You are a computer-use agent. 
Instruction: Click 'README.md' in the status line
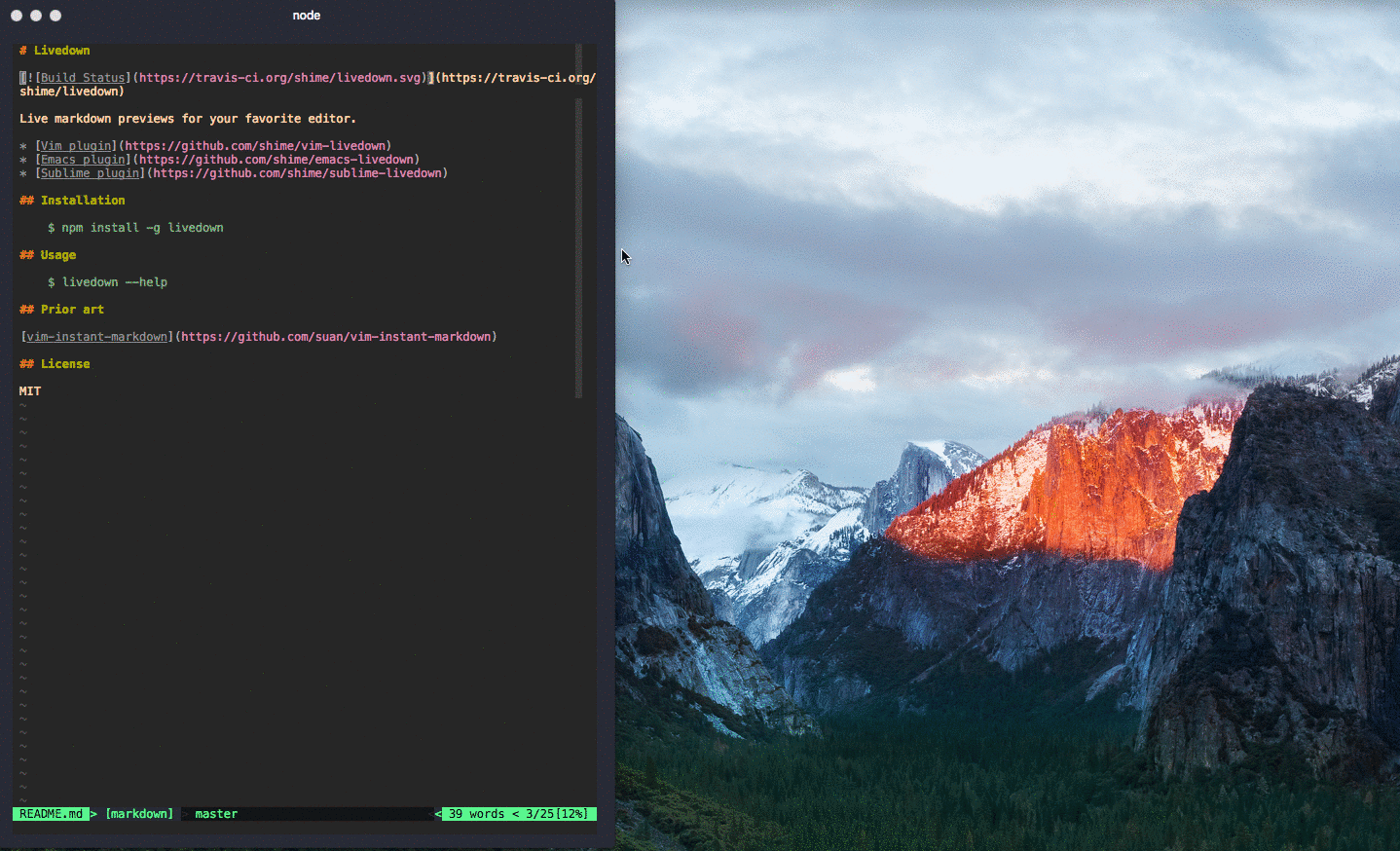[x=51, y=814]
